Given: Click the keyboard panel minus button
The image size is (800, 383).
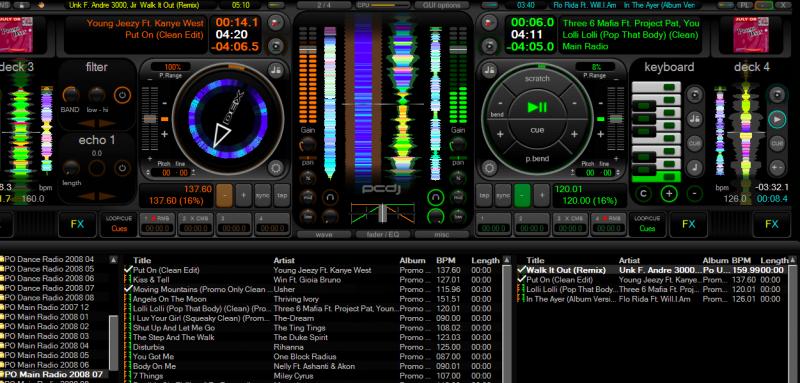Looking at the screenshot, I should (x=694, y=193).
